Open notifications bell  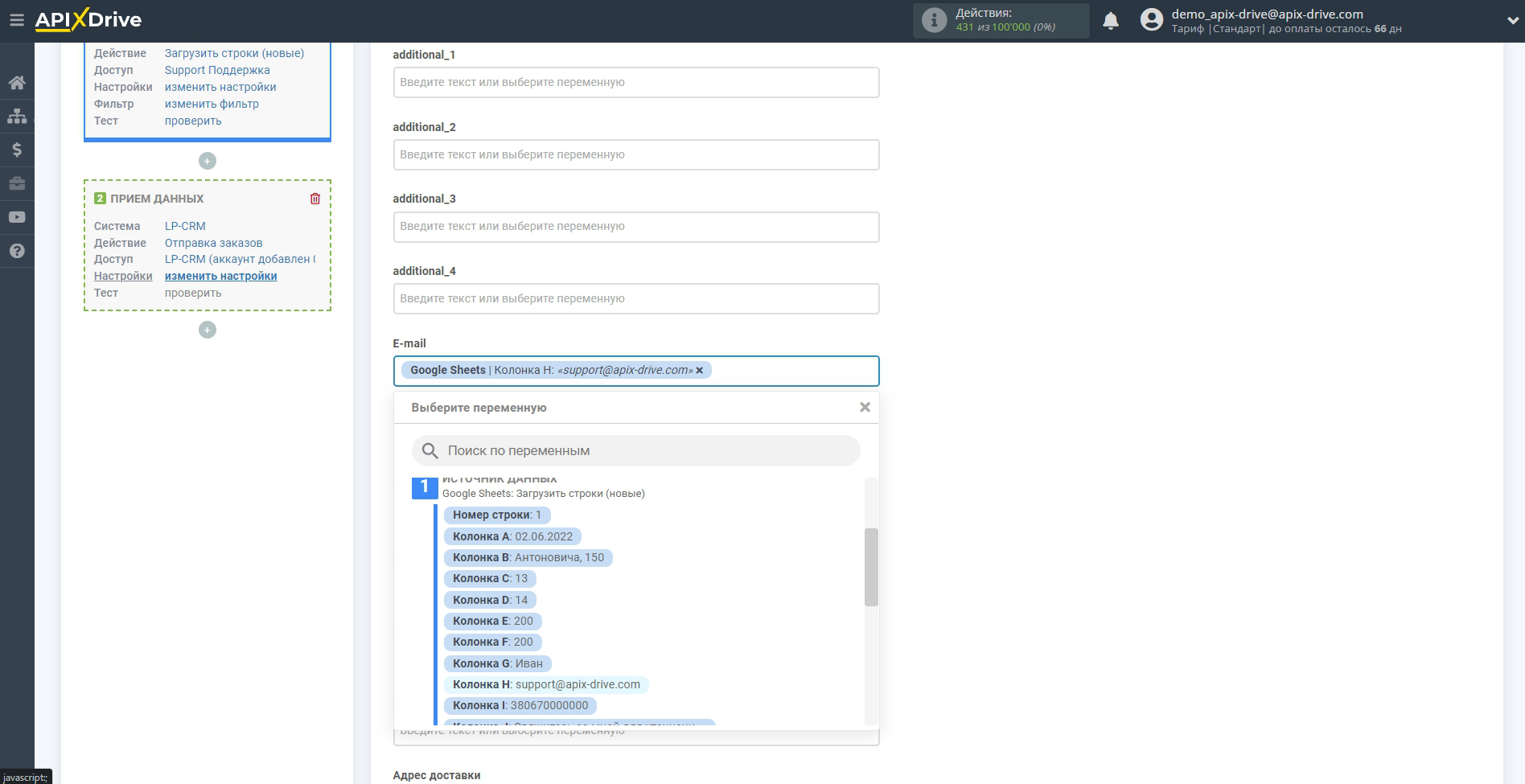tap(1111, 21)
